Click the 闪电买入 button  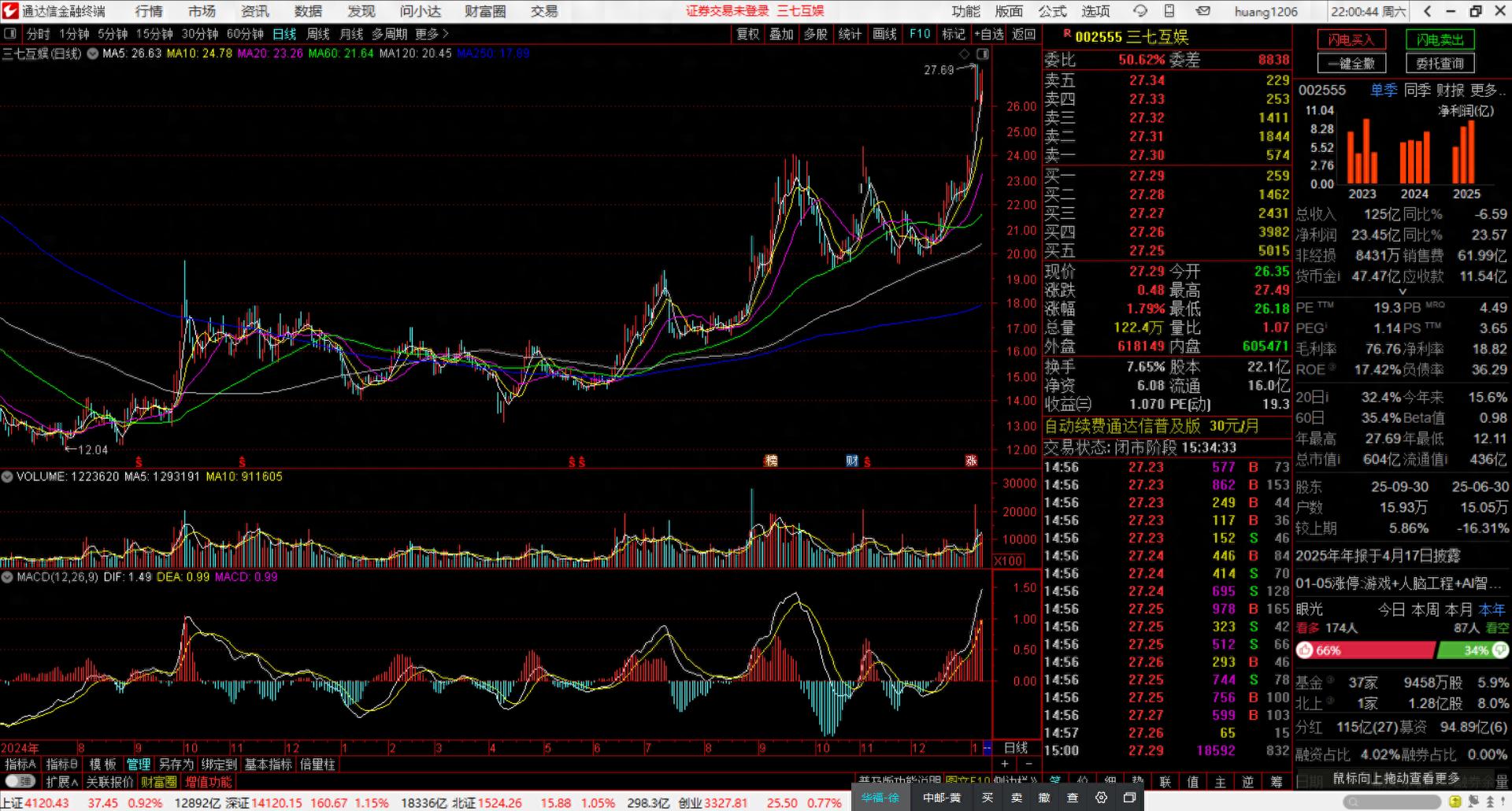point(1351,39)
